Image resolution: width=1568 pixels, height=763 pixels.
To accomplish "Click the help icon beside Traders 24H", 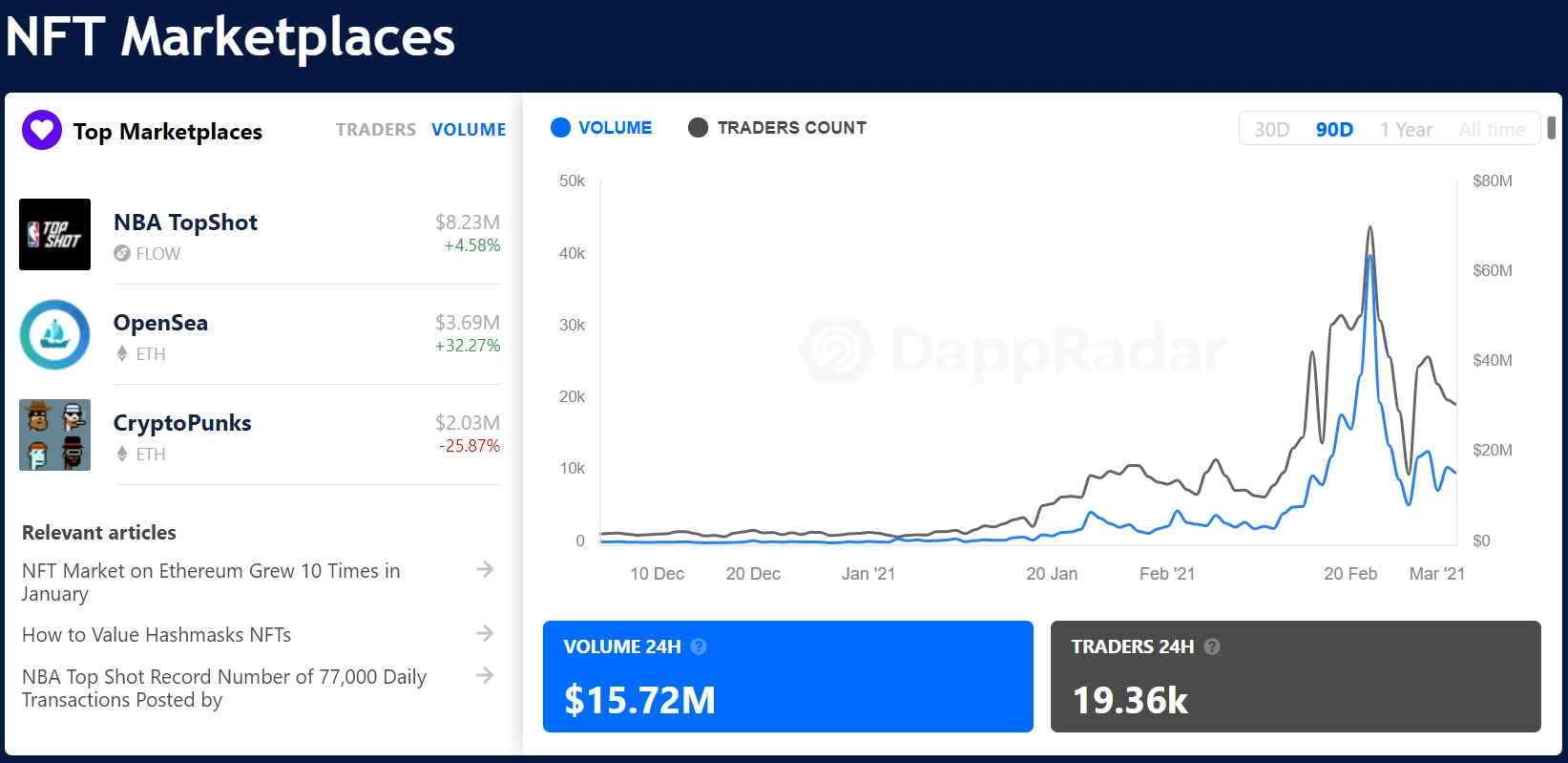I will pyautogui.click(x=1212, y=646).
